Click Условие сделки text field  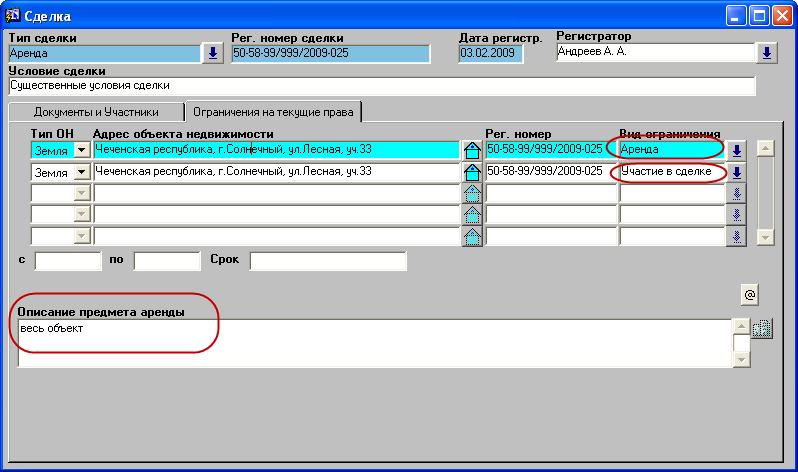[382, 86]
